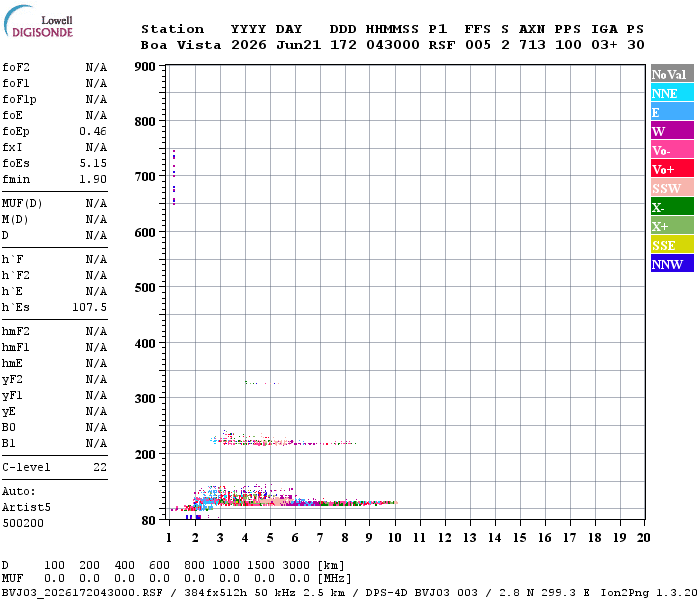This screenshot has height=600, width=700.
Task: Click the Lowell Digisonde logo
Action: coord(38,21)
